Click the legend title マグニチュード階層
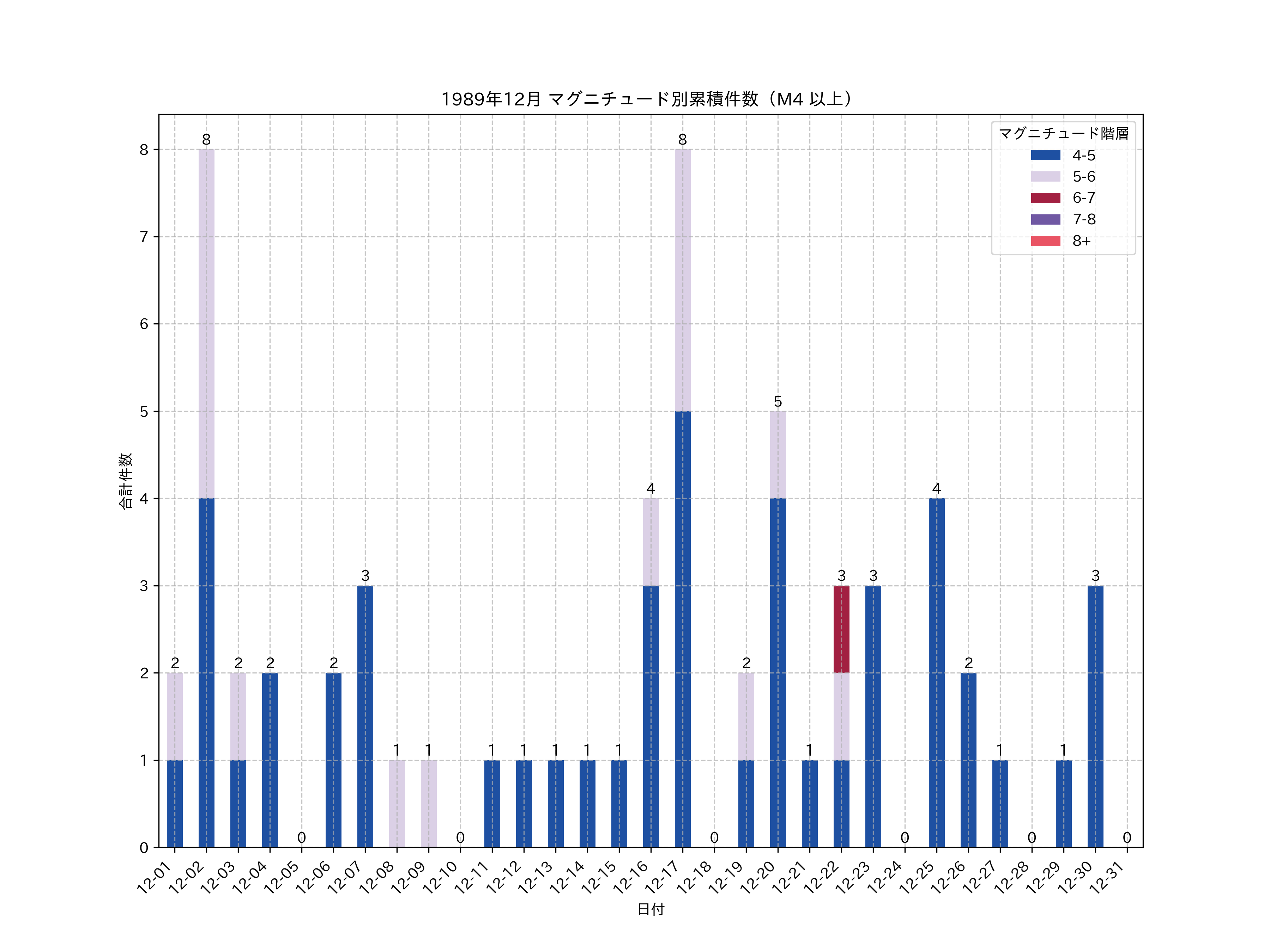The height and width of the screenshot is (952, 1270). point(1063,133)
